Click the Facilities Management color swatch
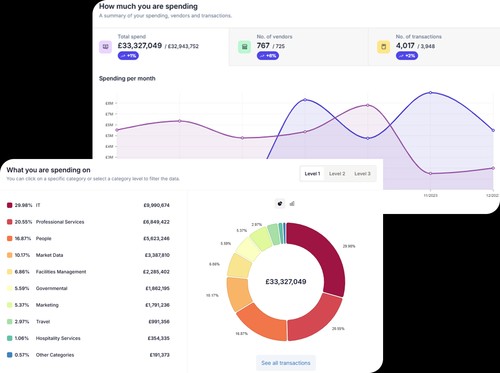The image size is (500, 373). point(9,272)
